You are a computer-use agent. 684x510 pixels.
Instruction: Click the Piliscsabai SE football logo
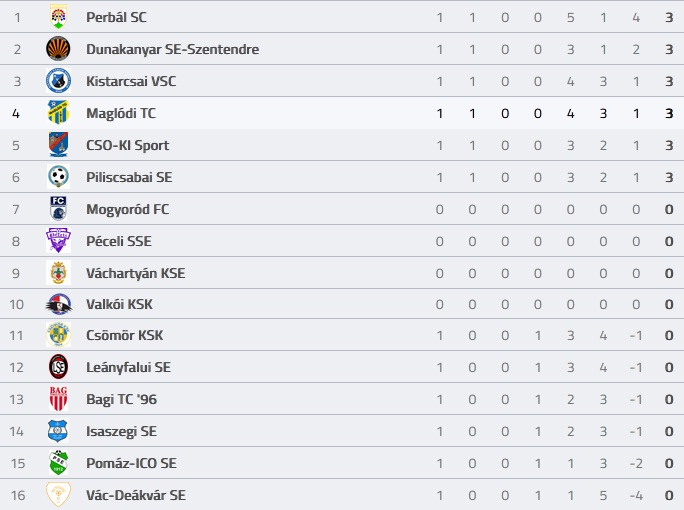pos(58,177)
